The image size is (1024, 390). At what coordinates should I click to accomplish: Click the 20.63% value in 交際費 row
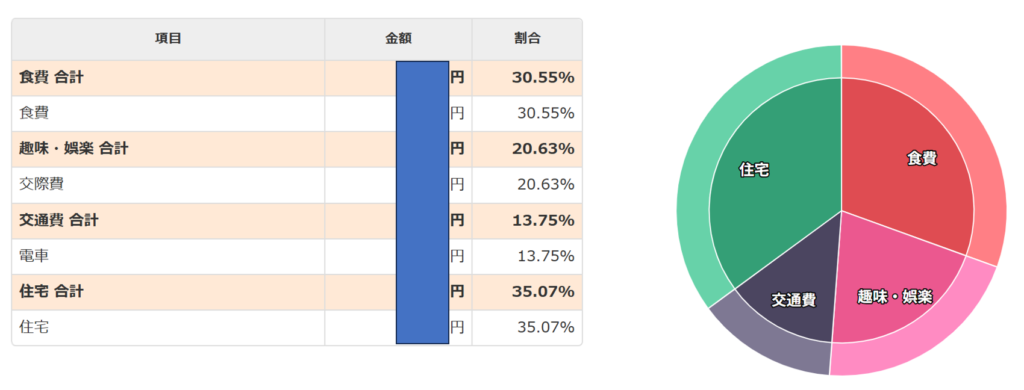coord(546,185)
